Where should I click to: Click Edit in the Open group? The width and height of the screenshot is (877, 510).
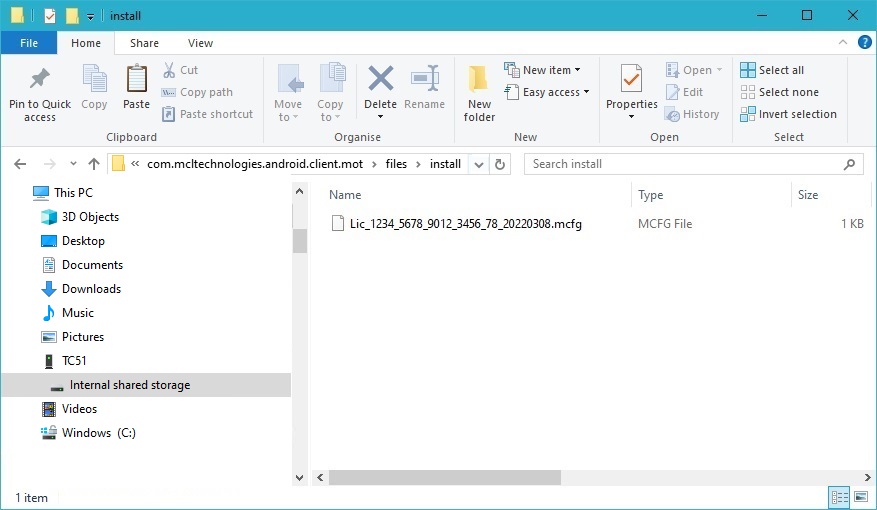point(684,92)
